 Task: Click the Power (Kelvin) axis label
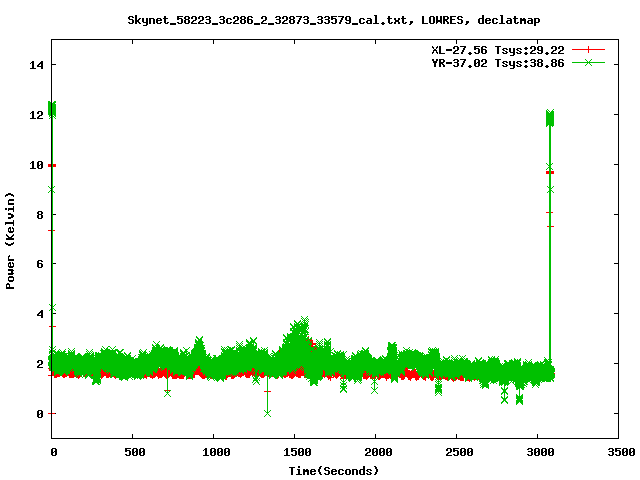(10, 241)
